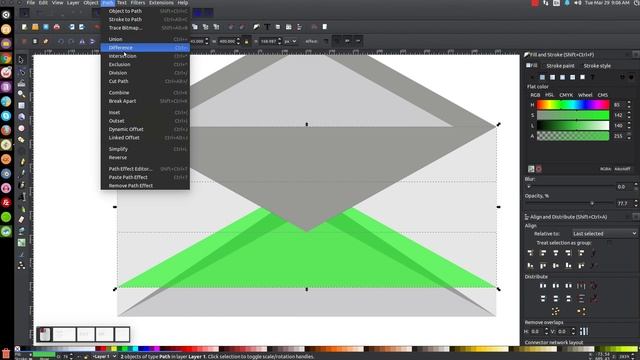
Task: Select the Node edit tool
Action: pos(21,72)
